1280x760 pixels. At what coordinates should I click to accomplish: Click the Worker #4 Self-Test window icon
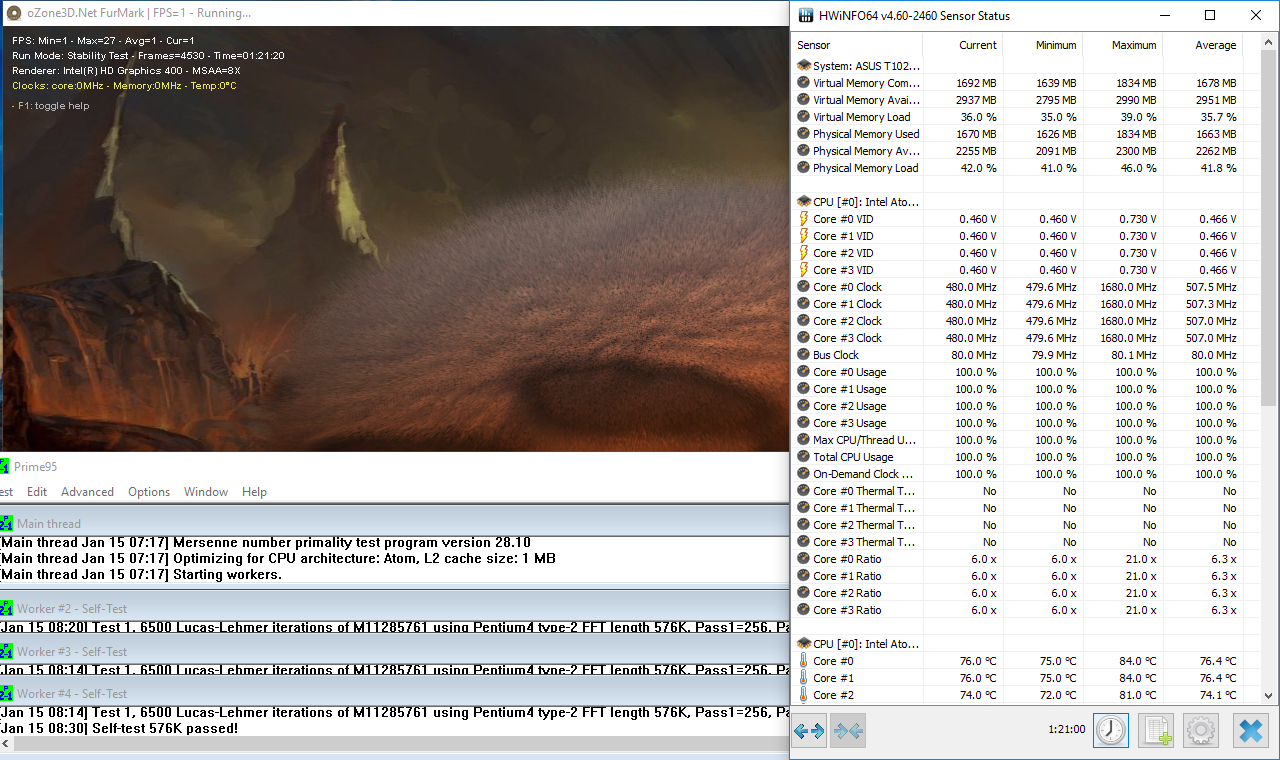(6, 693)
